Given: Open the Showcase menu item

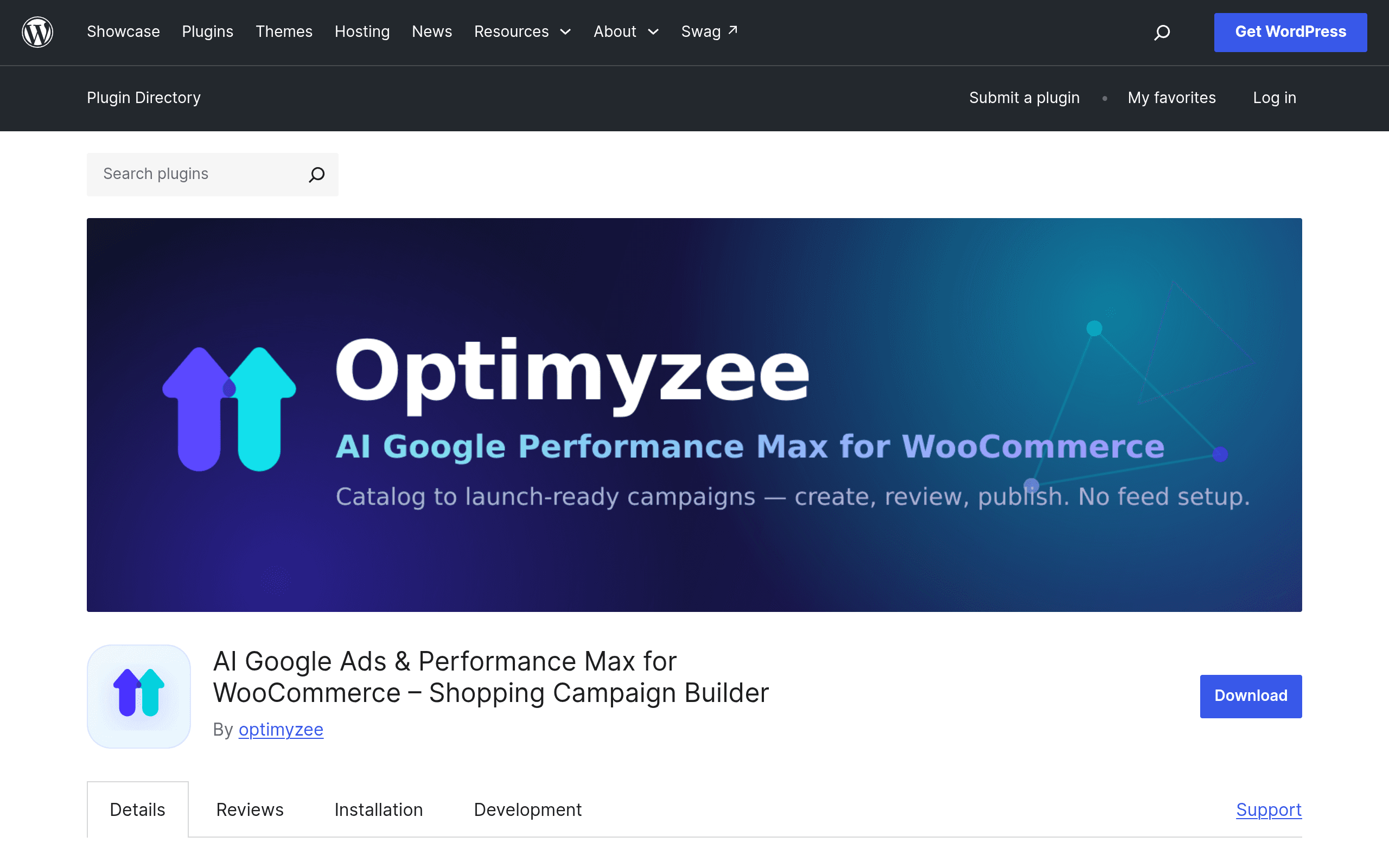Looking at the screenshot, I should [123, 31].
